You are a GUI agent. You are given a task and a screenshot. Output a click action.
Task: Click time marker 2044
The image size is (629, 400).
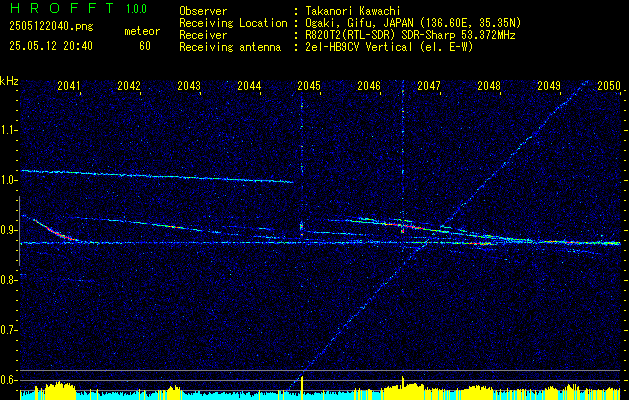click(249, 86)
